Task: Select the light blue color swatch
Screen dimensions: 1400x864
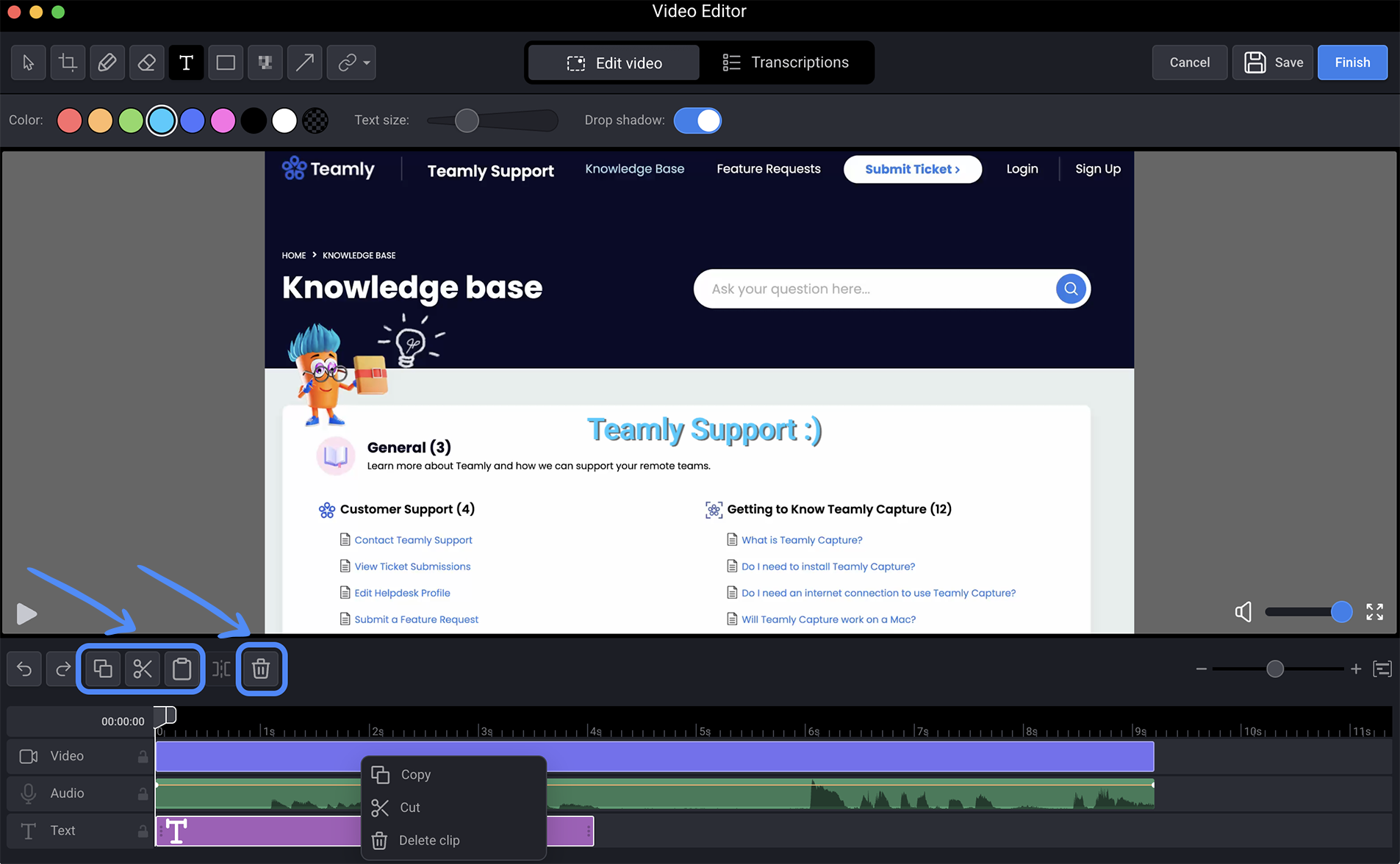Action: 162,120
